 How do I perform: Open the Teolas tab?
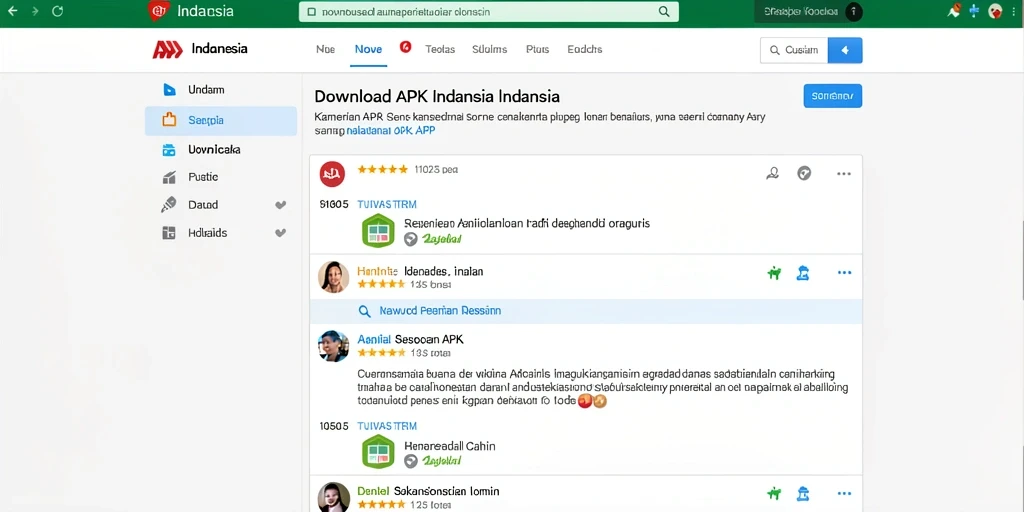pos(440,49)
